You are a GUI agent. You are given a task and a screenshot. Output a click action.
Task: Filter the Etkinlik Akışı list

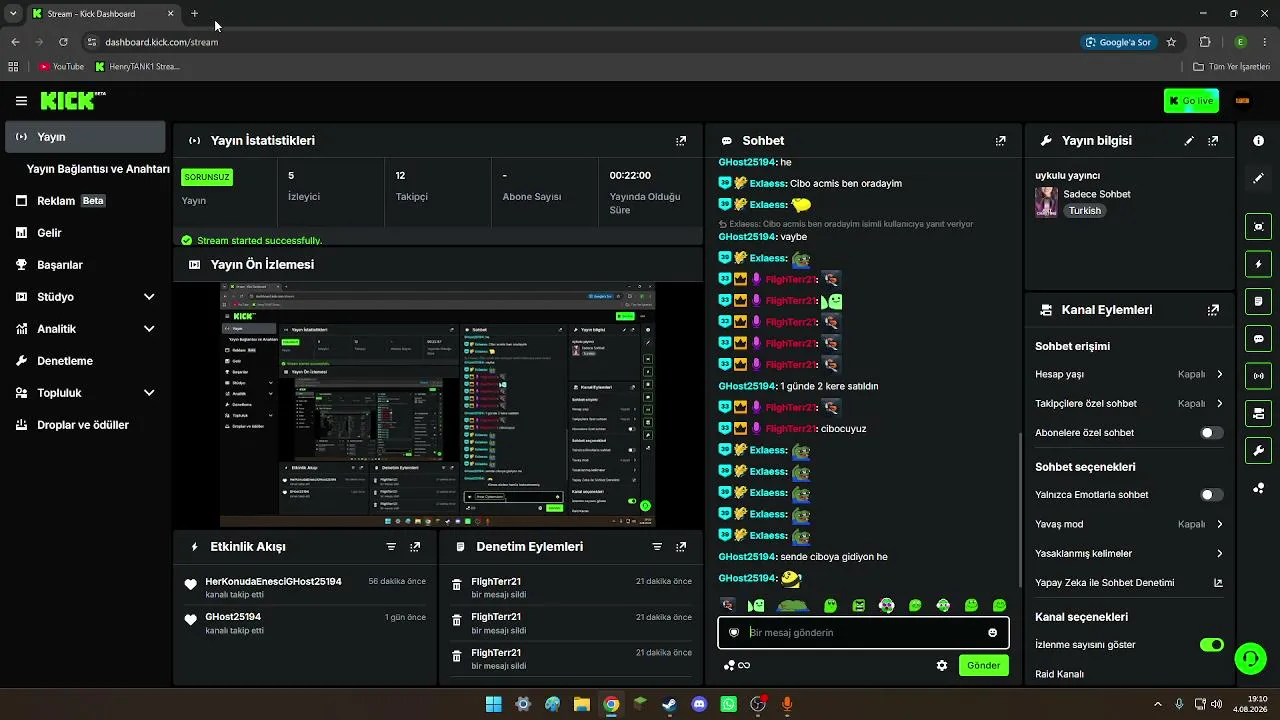pos(391,547)
